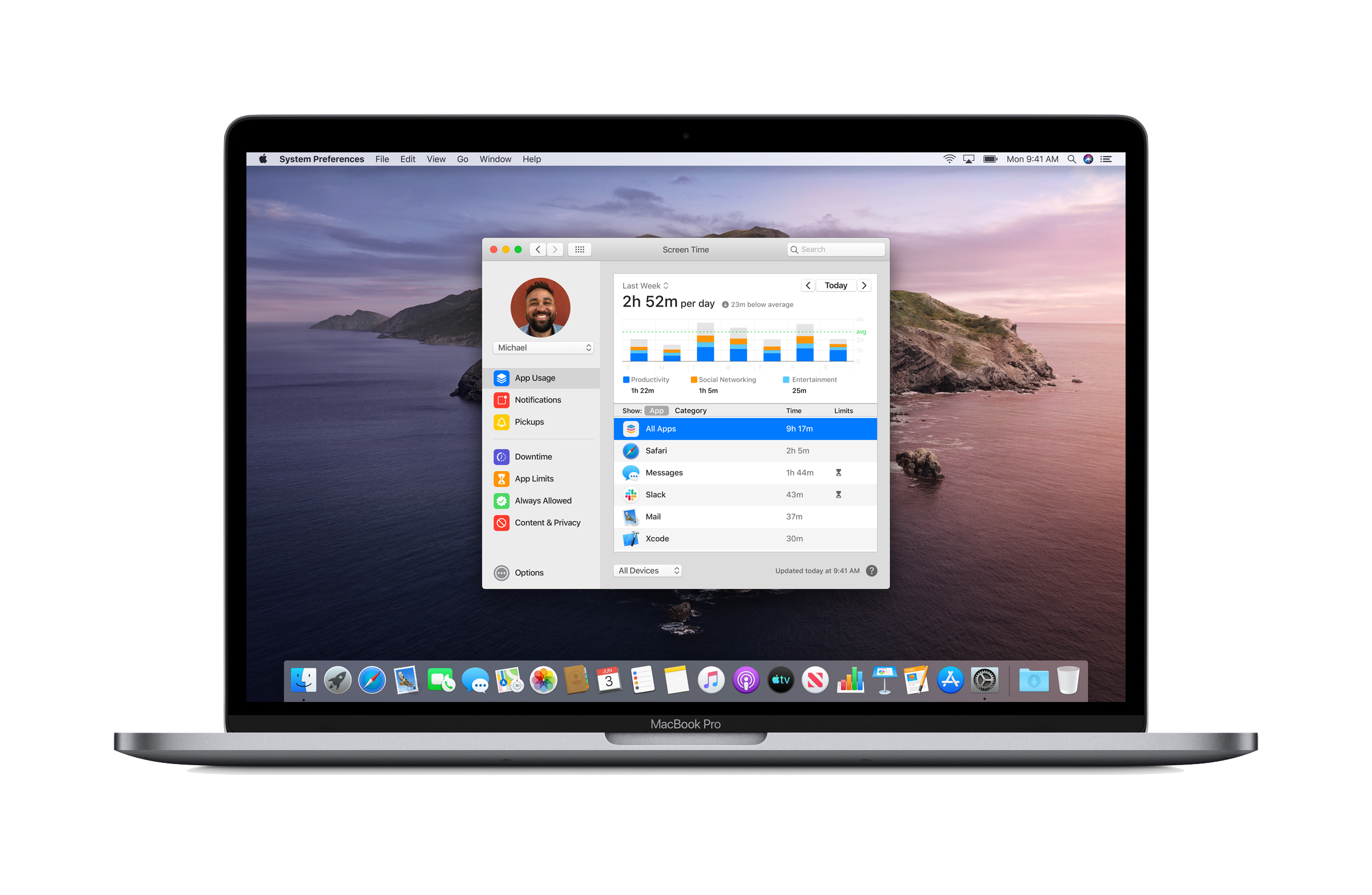Launch Safari from the Dock
The width and height of the screenshot is (1372, 895).
click(372, 681)
